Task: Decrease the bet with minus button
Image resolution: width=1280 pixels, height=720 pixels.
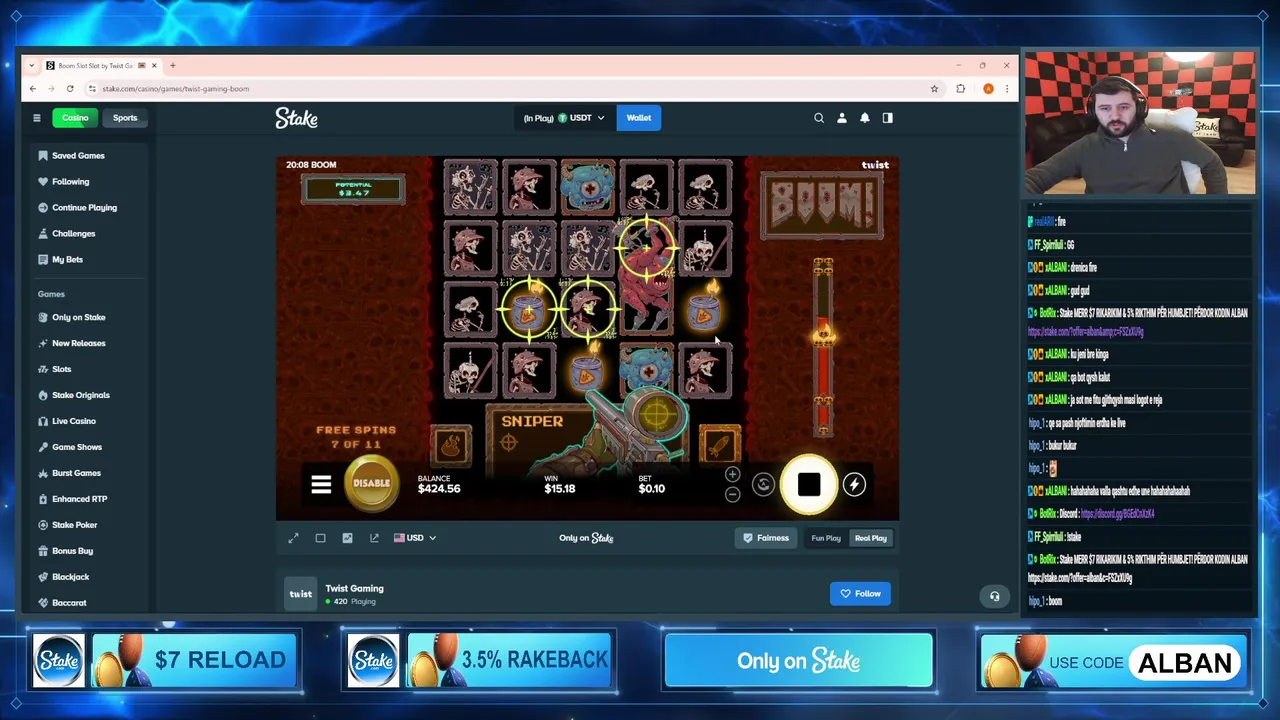Action: [732, 494]
